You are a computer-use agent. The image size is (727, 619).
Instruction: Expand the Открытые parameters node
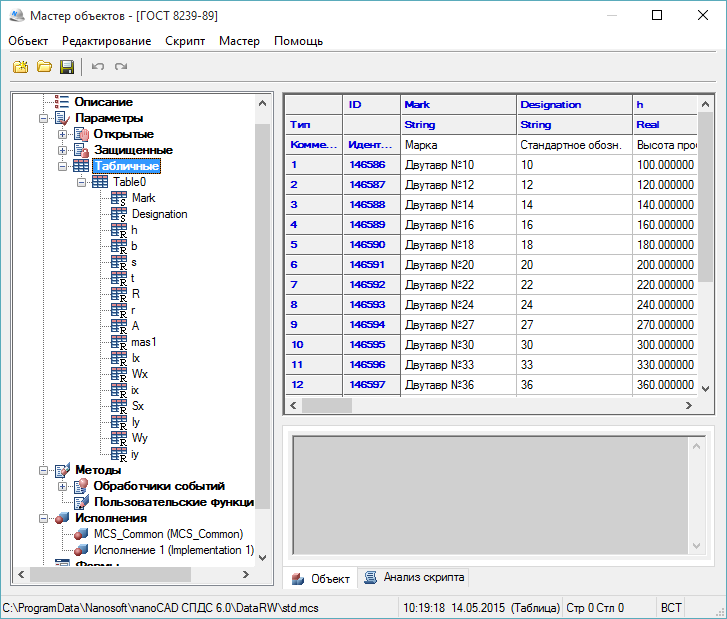tap(62, 134)
